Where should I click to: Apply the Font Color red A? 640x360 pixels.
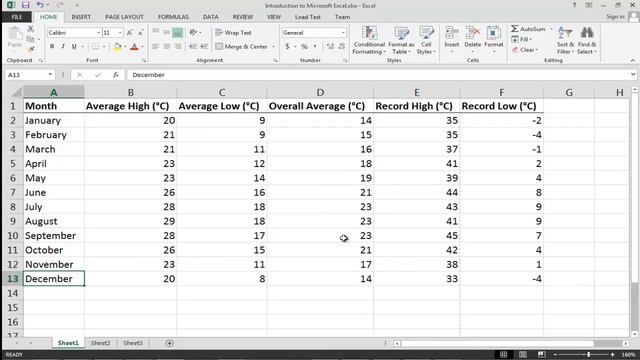click(134, 47)
